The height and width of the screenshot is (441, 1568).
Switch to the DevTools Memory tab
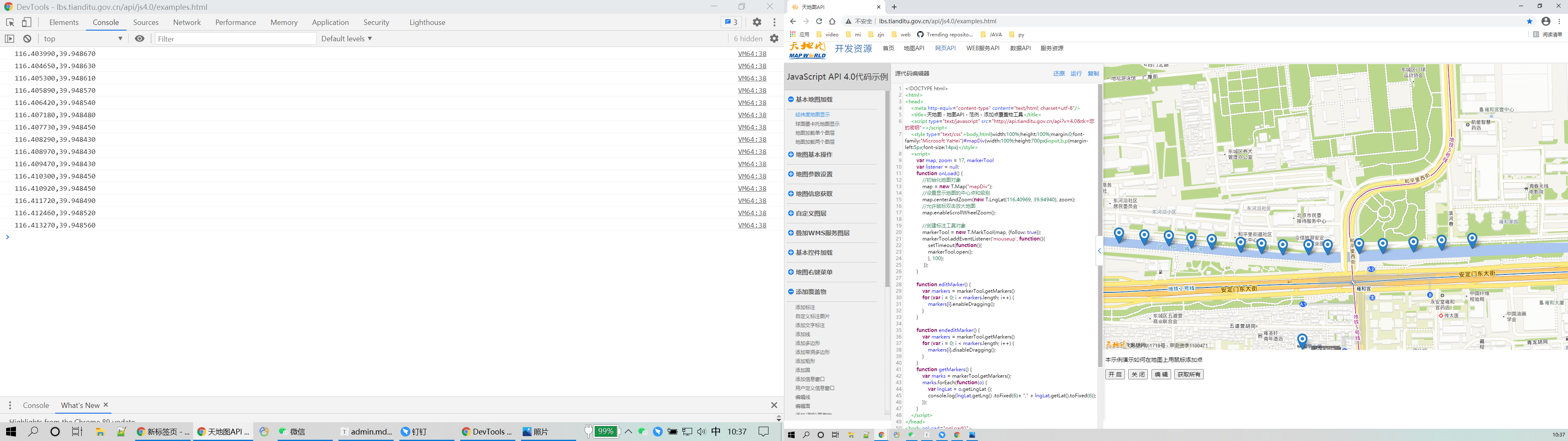click(284, 22)
